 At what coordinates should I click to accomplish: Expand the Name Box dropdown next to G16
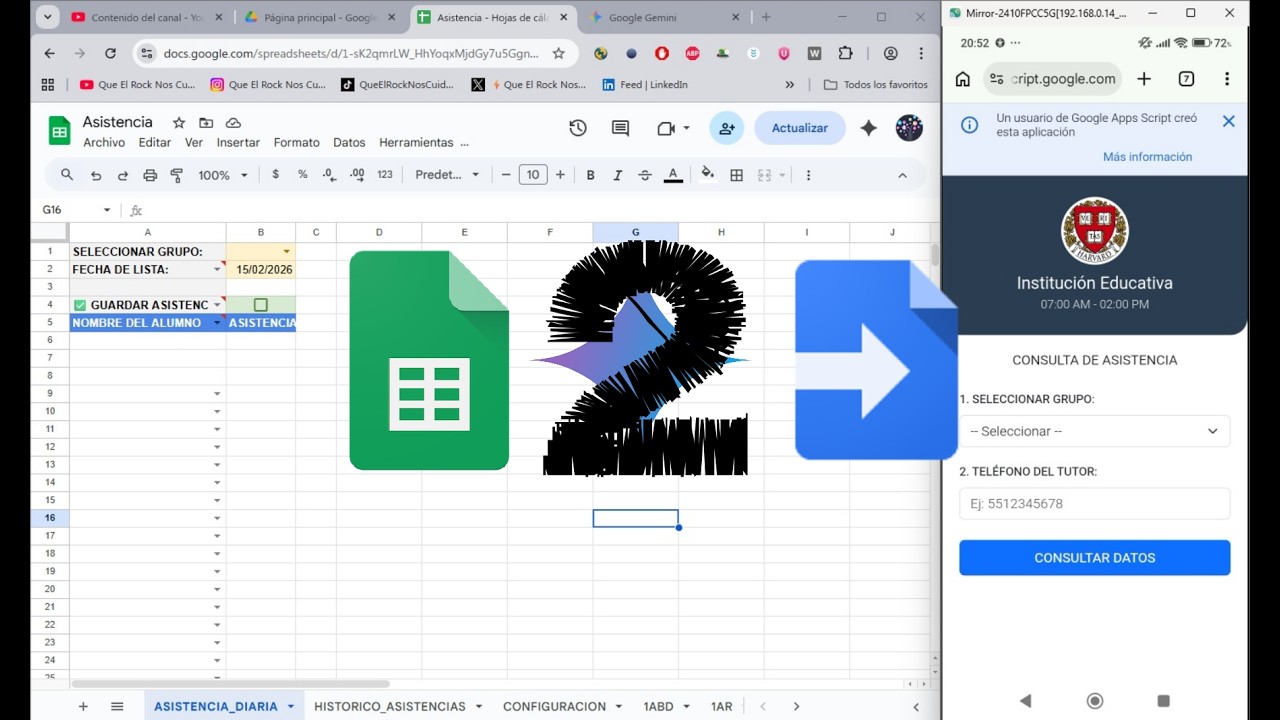(x=107, y=210)
